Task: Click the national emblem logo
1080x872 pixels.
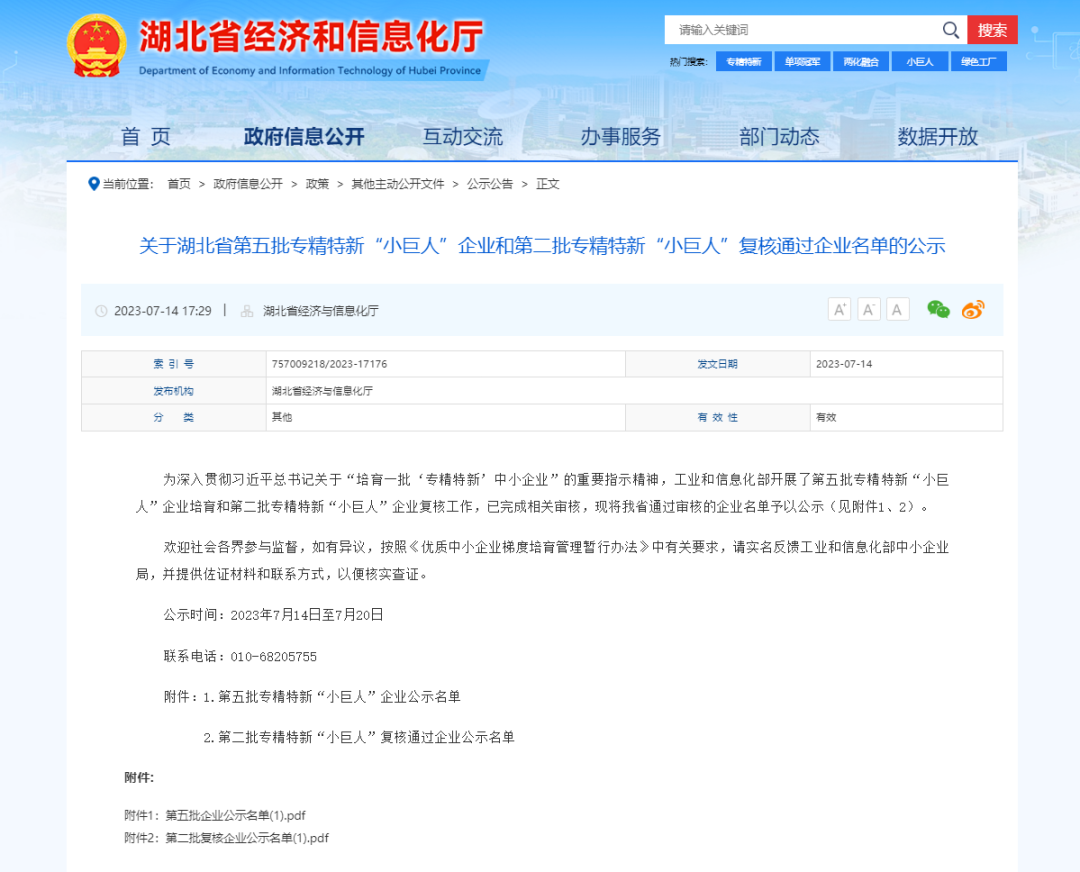Action: coord(96,45)
